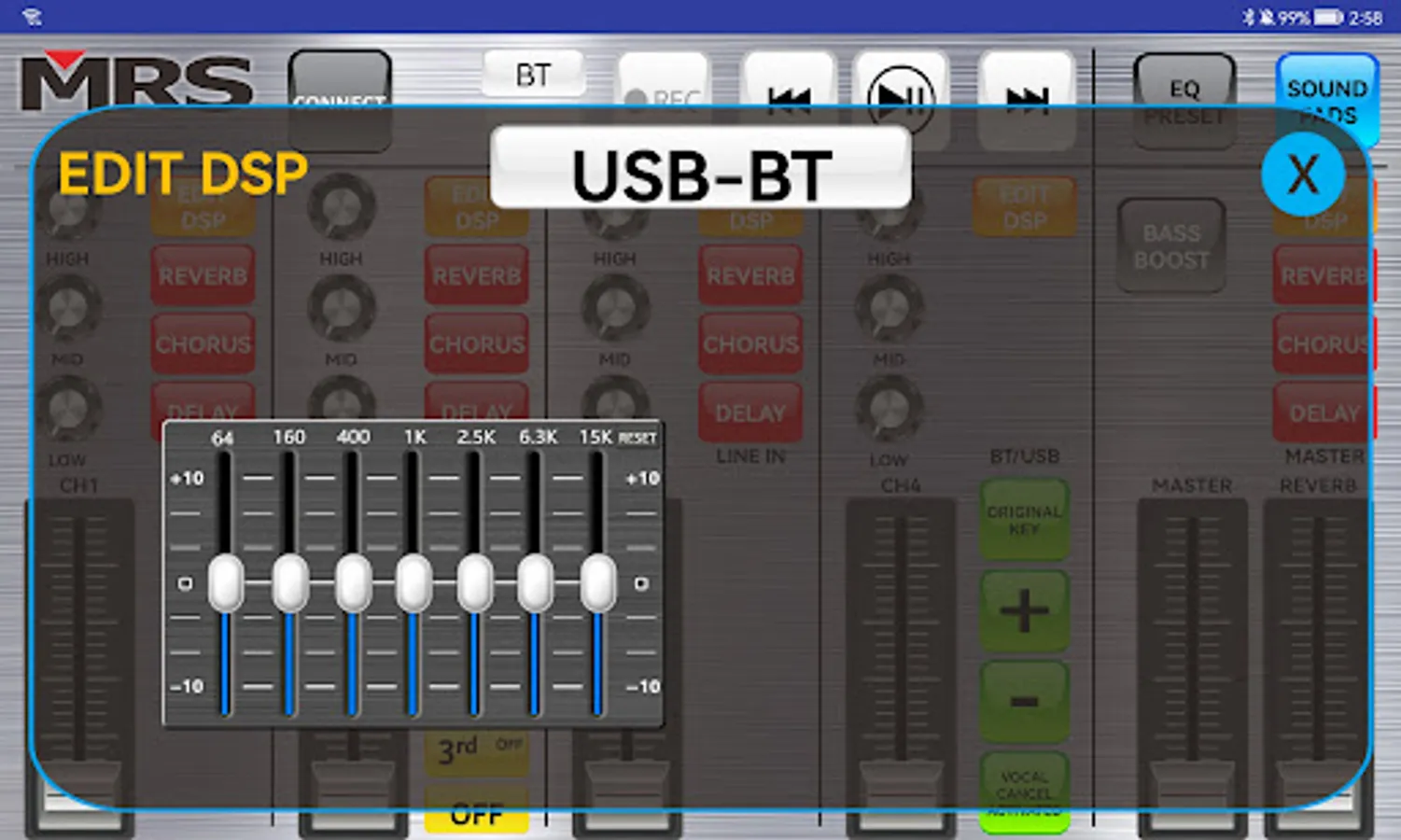Skip to the previous track

(x=789, y=101)
